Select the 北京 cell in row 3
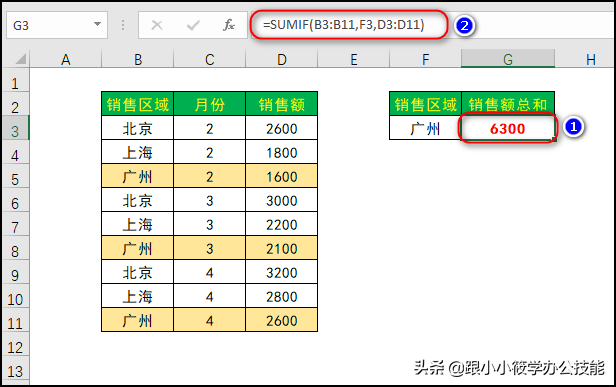 coord(138,128)
